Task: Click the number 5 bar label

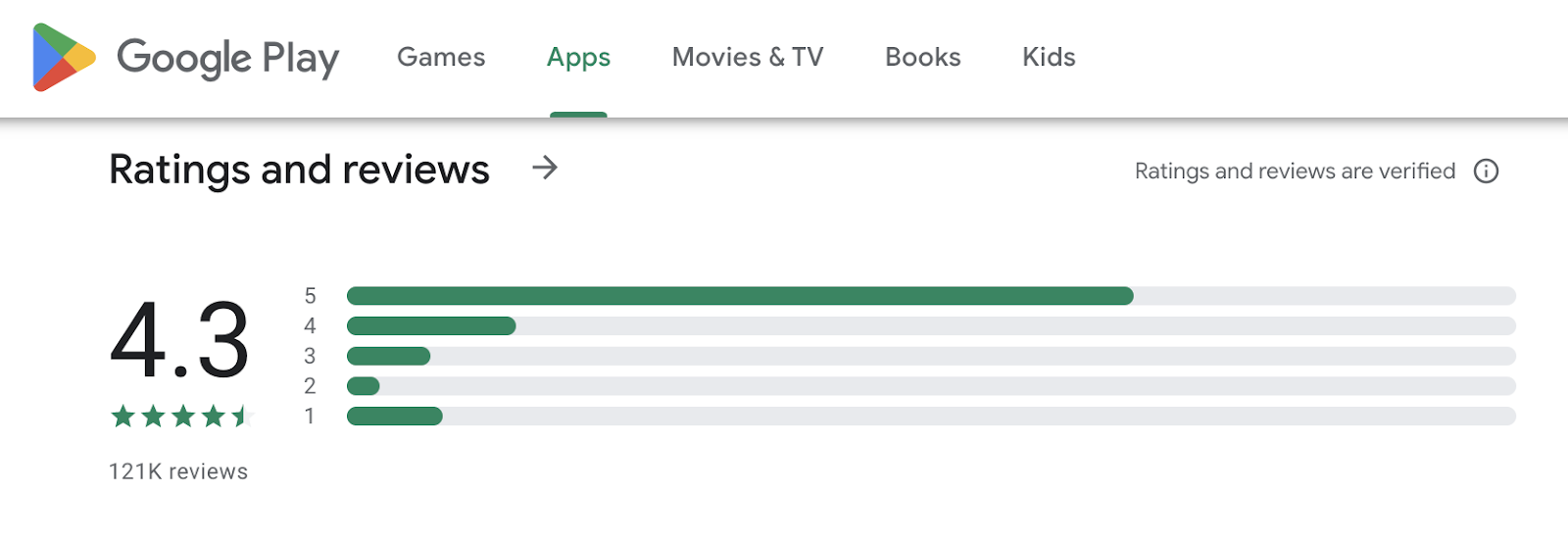Action: [x=310, y=296]
